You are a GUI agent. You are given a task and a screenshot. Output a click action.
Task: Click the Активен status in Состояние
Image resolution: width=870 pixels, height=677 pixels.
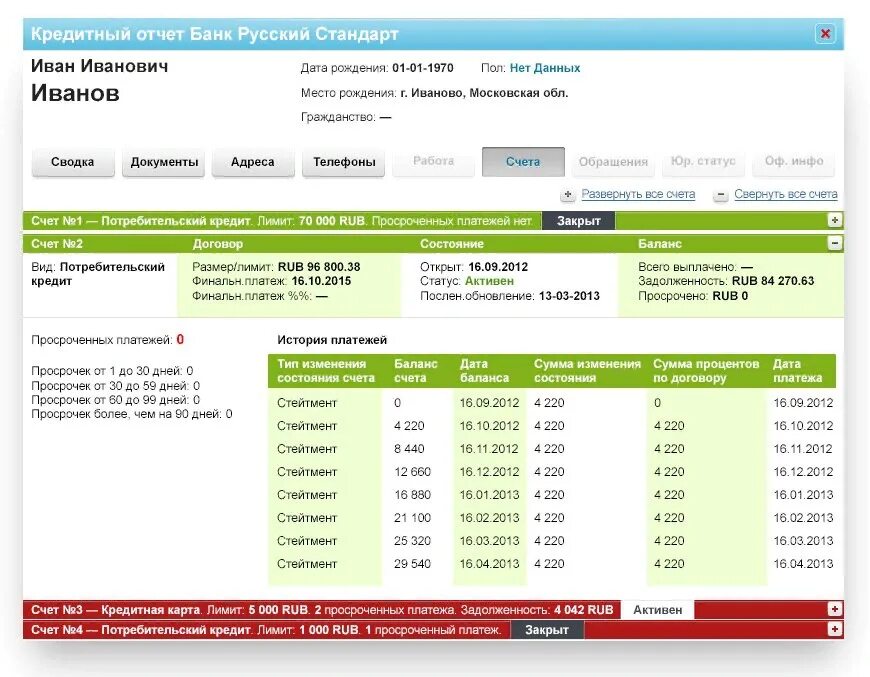(x=489, y=281)
